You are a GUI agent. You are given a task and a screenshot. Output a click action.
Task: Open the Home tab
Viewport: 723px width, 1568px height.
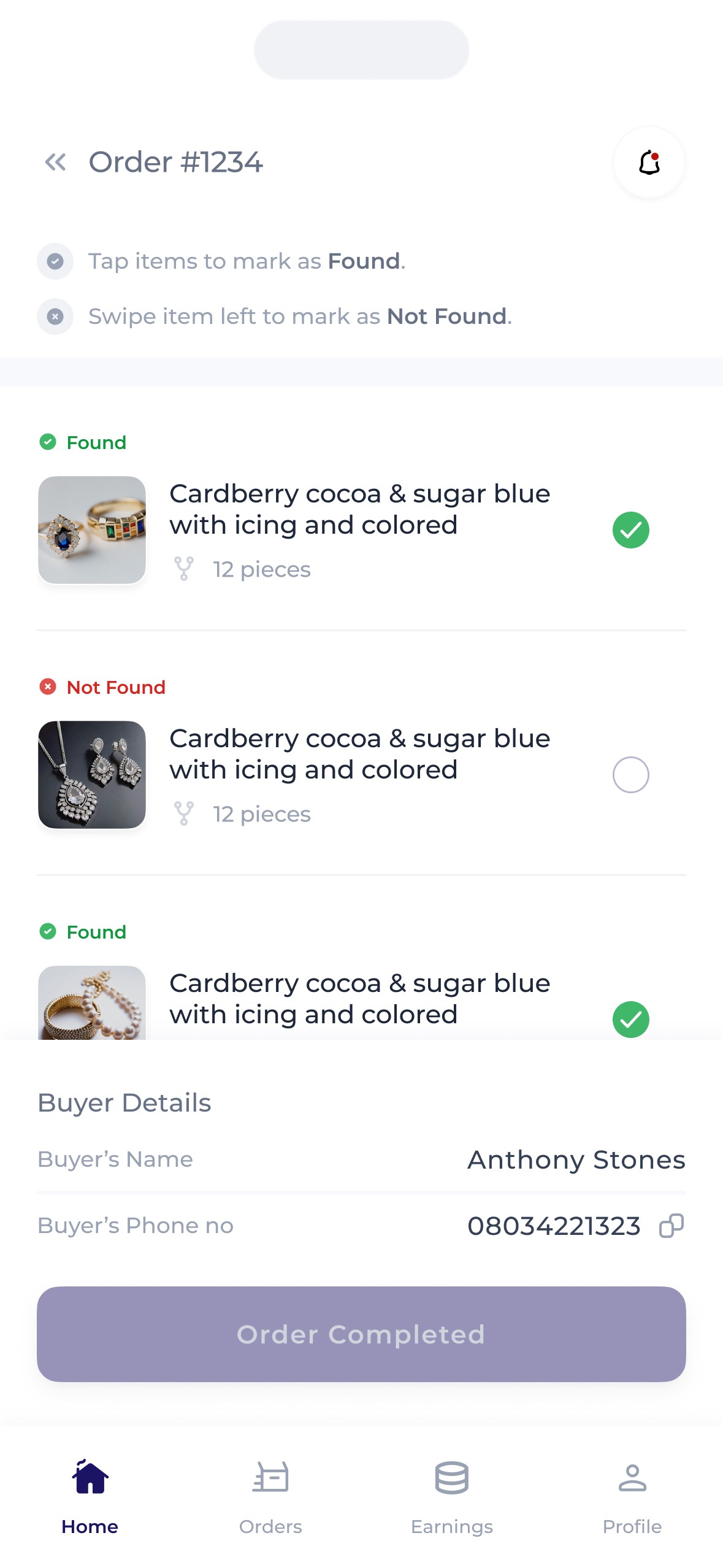(x=90, y=1496)
